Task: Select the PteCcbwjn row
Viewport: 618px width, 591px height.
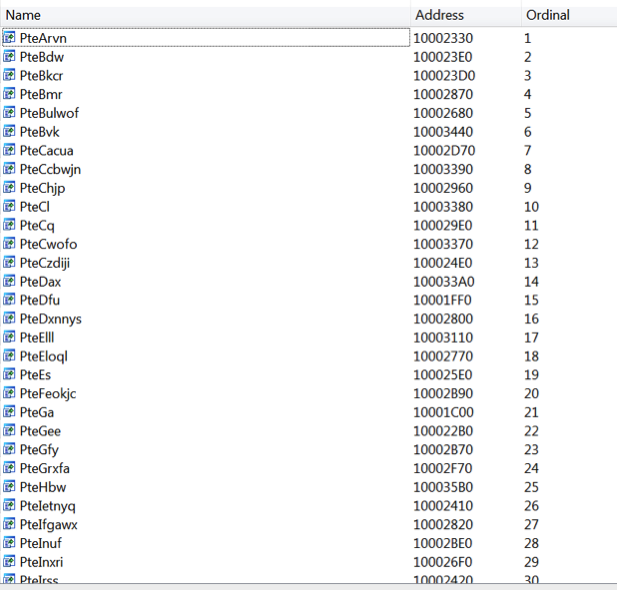Action: tap(50, 169)
